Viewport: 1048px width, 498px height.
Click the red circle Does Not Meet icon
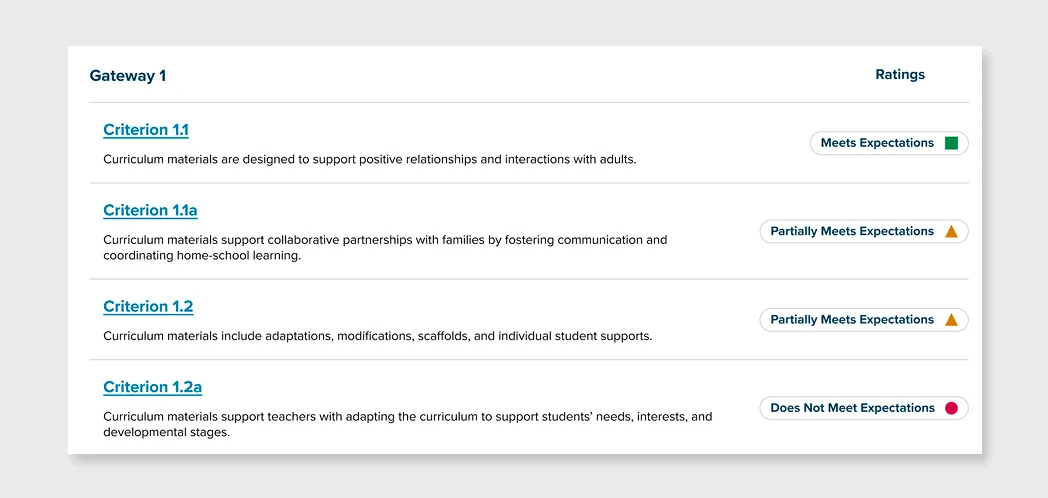tap(951, 408)
